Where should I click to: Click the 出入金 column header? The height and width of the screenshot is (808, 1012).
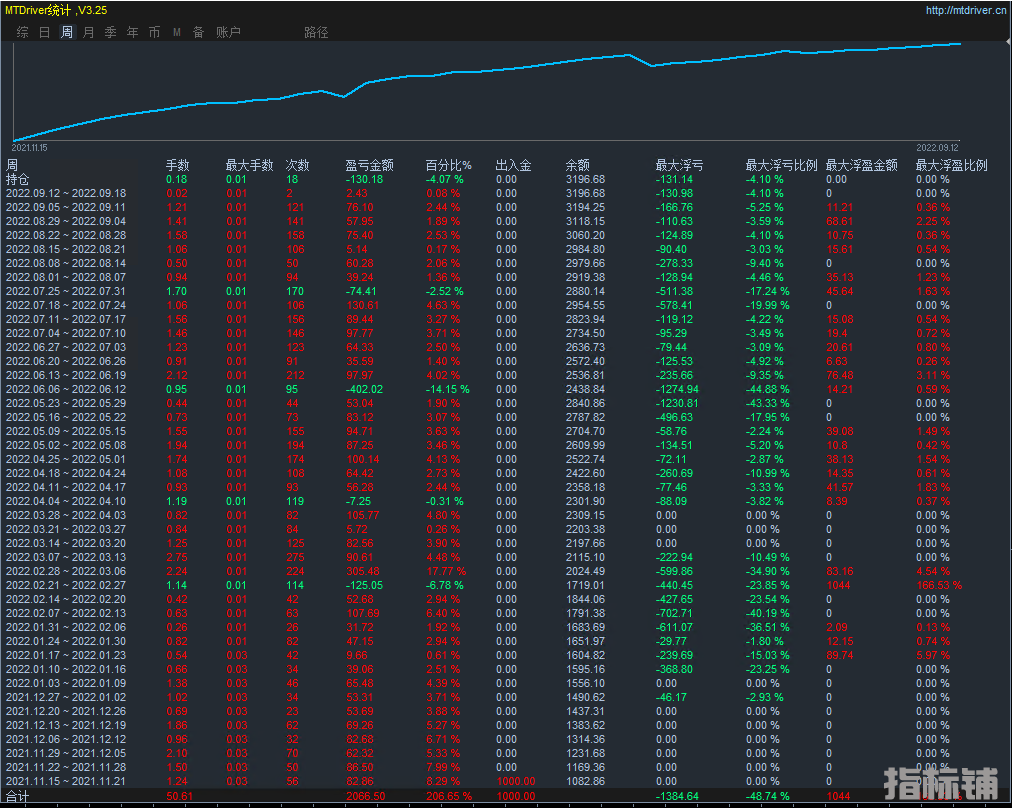point(513,165)
